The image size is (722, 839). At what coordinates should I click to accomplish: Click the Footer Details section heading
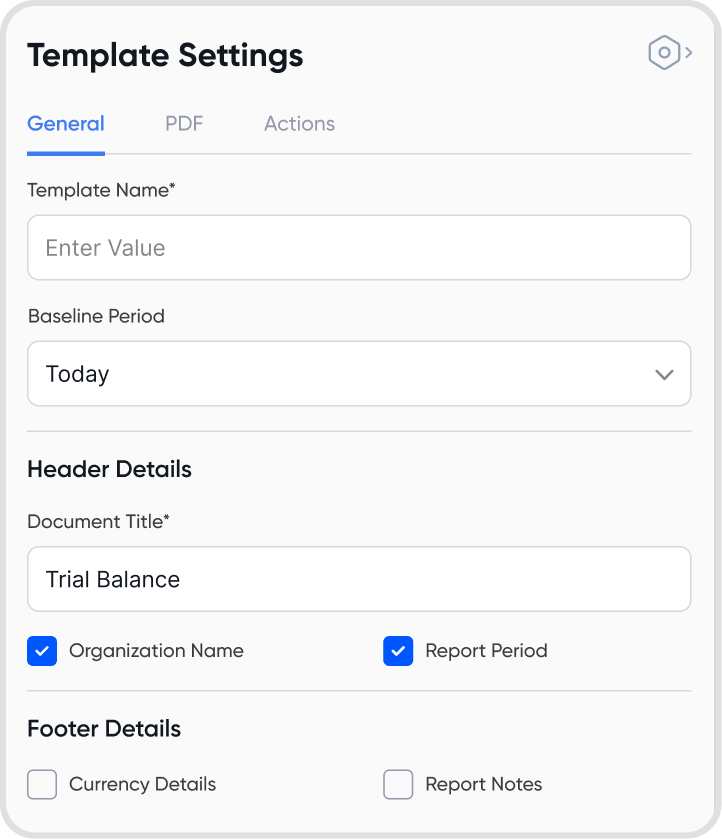(x=104, y=728)
